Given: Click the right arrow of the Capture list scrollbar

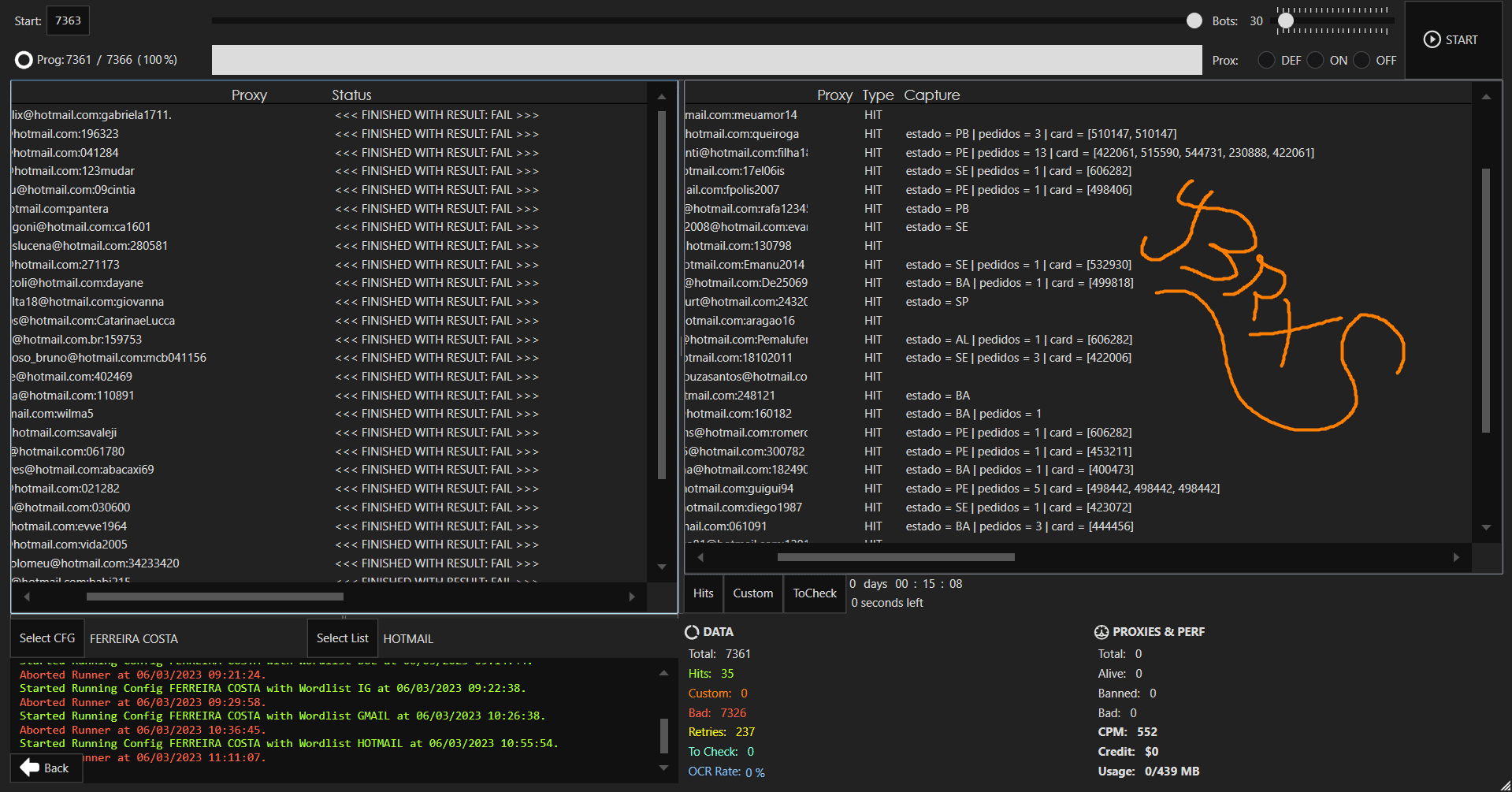Looking at the screenshot, I should pos(1456,558).
